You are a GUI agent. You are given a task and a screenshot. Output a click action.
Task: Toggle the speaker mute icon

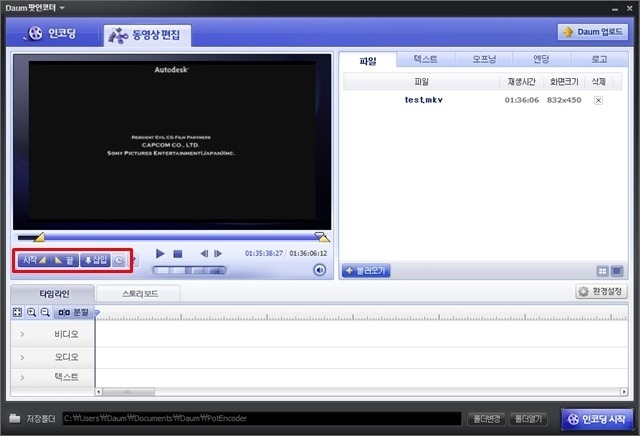pos(320,270)
